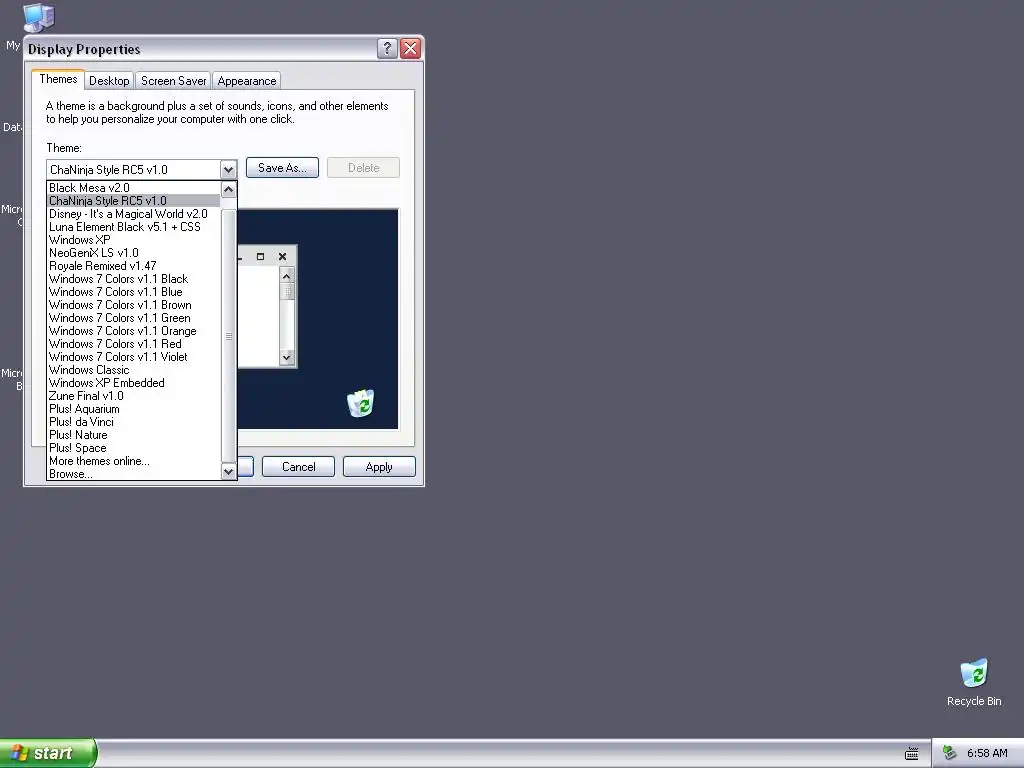Click the theme preview Recycle Bin thumbnail
Screen dimensions: 1024x768
360,403
